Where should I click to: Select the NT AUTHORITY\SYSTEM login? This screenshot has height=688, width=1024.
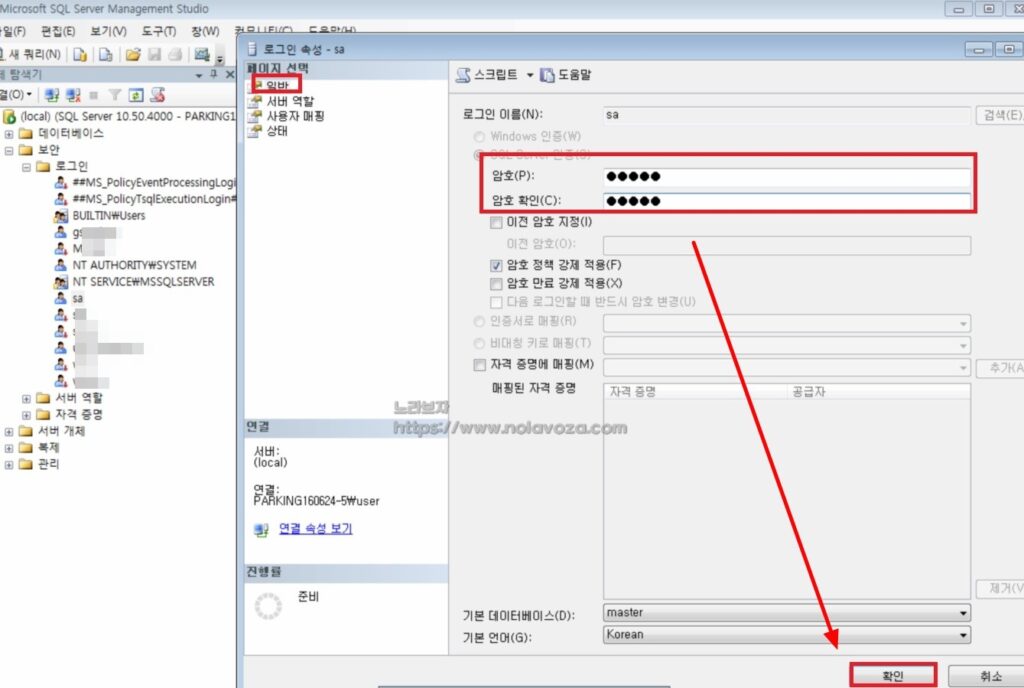coord(135,265)
